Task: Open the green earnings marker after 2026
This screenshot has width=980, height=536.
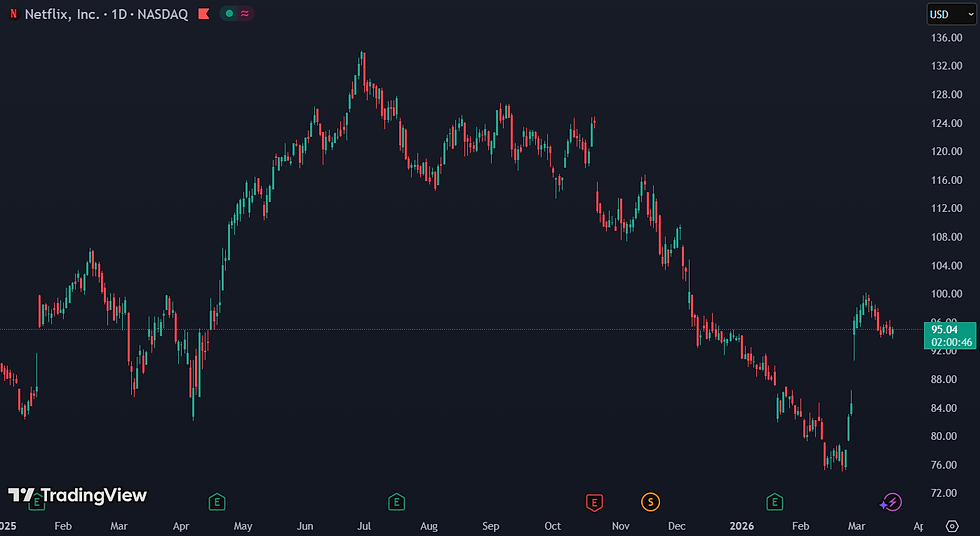Action: 774,502
